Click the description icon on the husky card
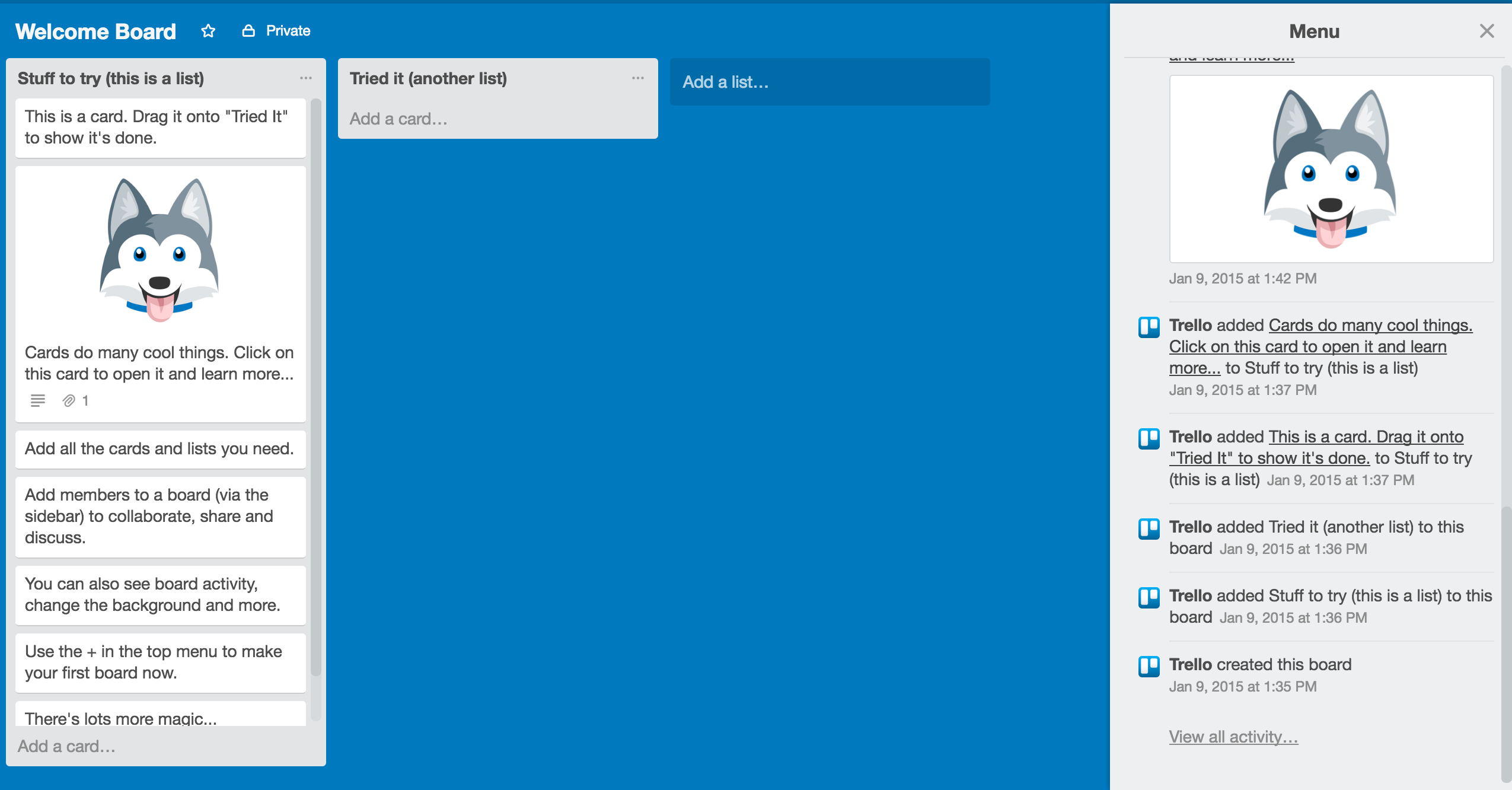 tap(37, 401)
